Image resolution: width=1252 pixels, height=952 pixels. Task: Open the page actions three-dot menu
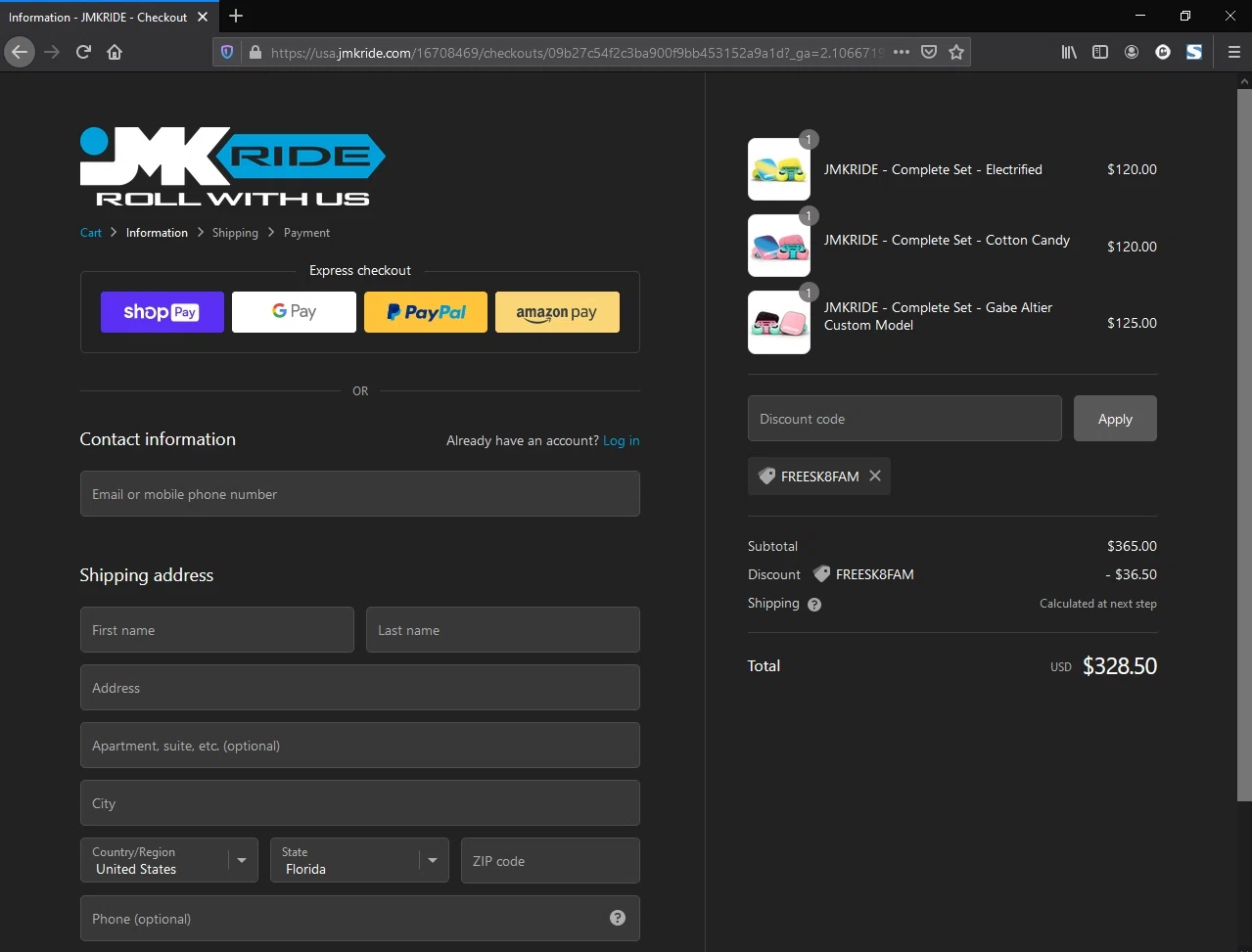coord(902,52)
